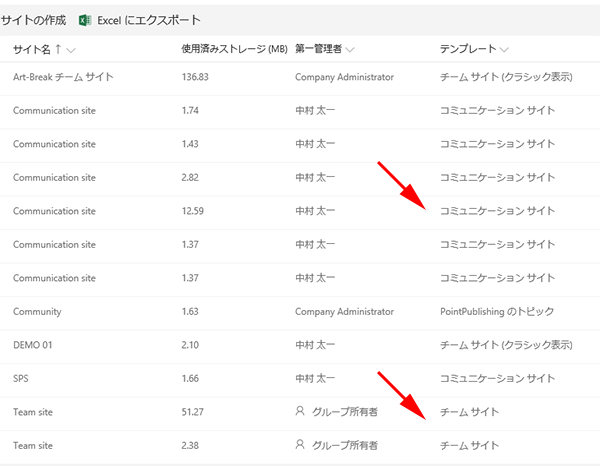This screenshot has height=466, width=600.
Task: Click the 2.38 storage value
Action: [190, 445]
